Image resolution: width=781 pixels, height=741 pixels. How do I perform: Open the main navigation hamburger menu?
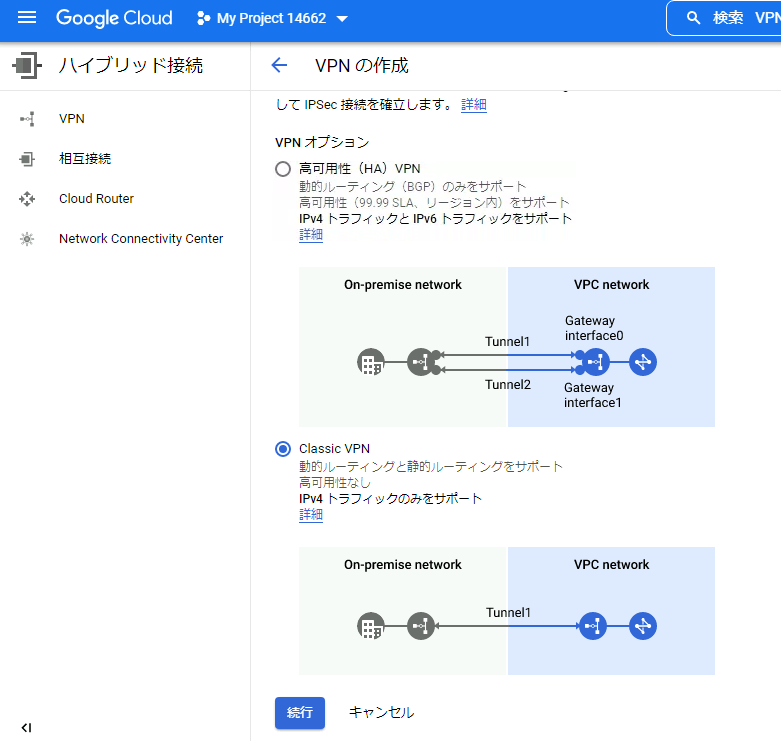tap(27, 18)
